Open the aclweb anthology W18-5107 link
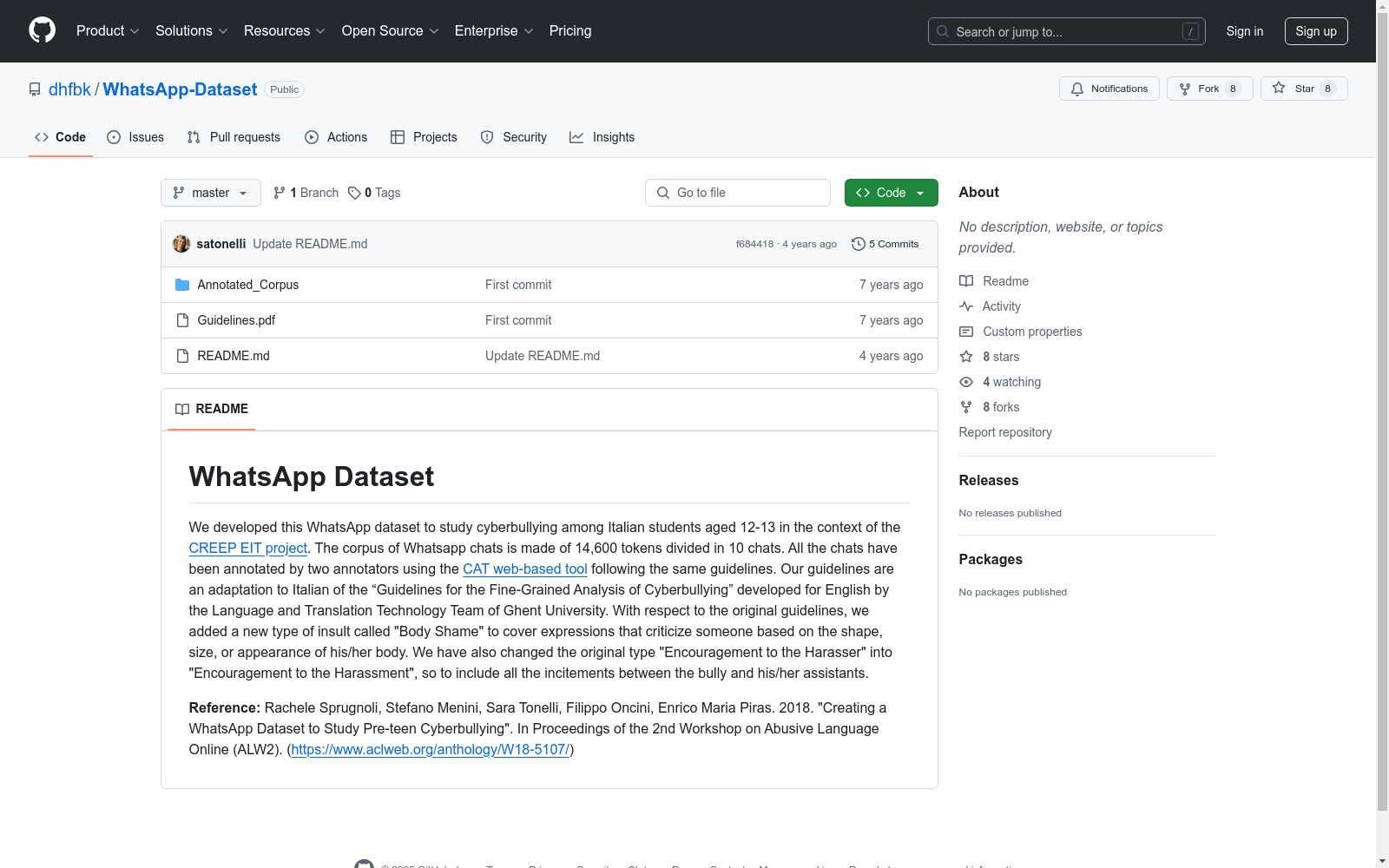The width and height of the screenshot is (1389, 868). [430, 749]
